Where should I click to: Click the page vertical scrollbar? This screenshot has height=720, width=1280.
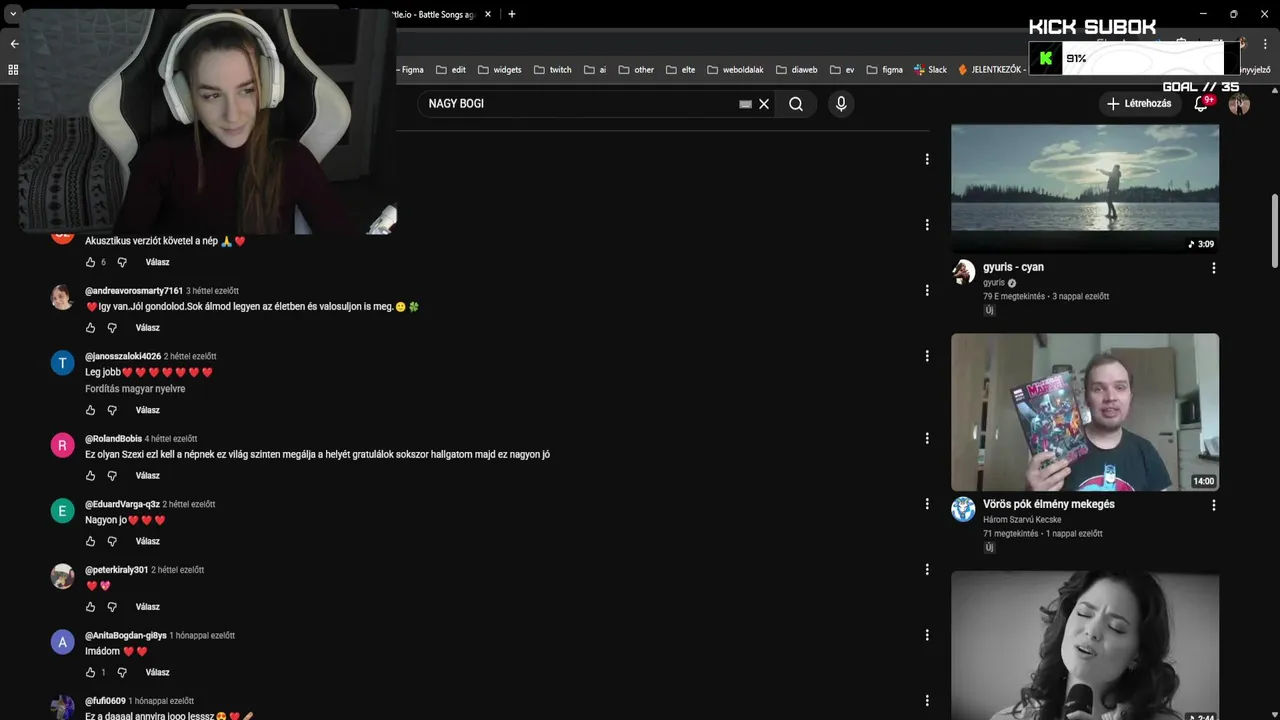1274,231
